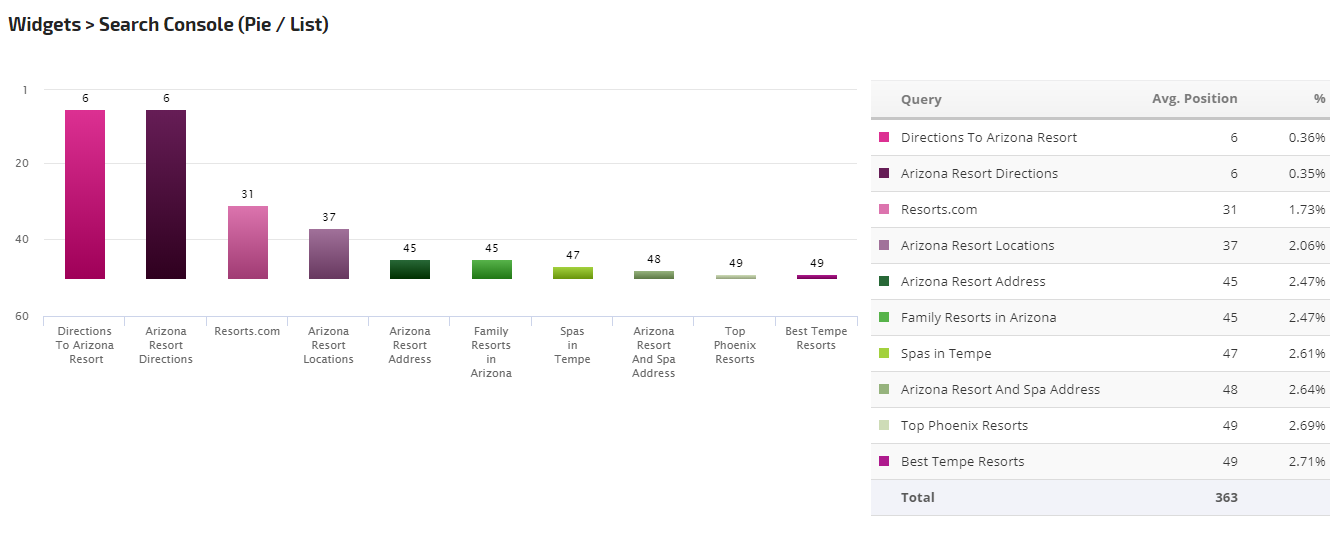The width and height of the screenshot is (1340, 543).
Task: Click the lime Spas in Tempe legend swatch
Action: [x=884, y=353]
